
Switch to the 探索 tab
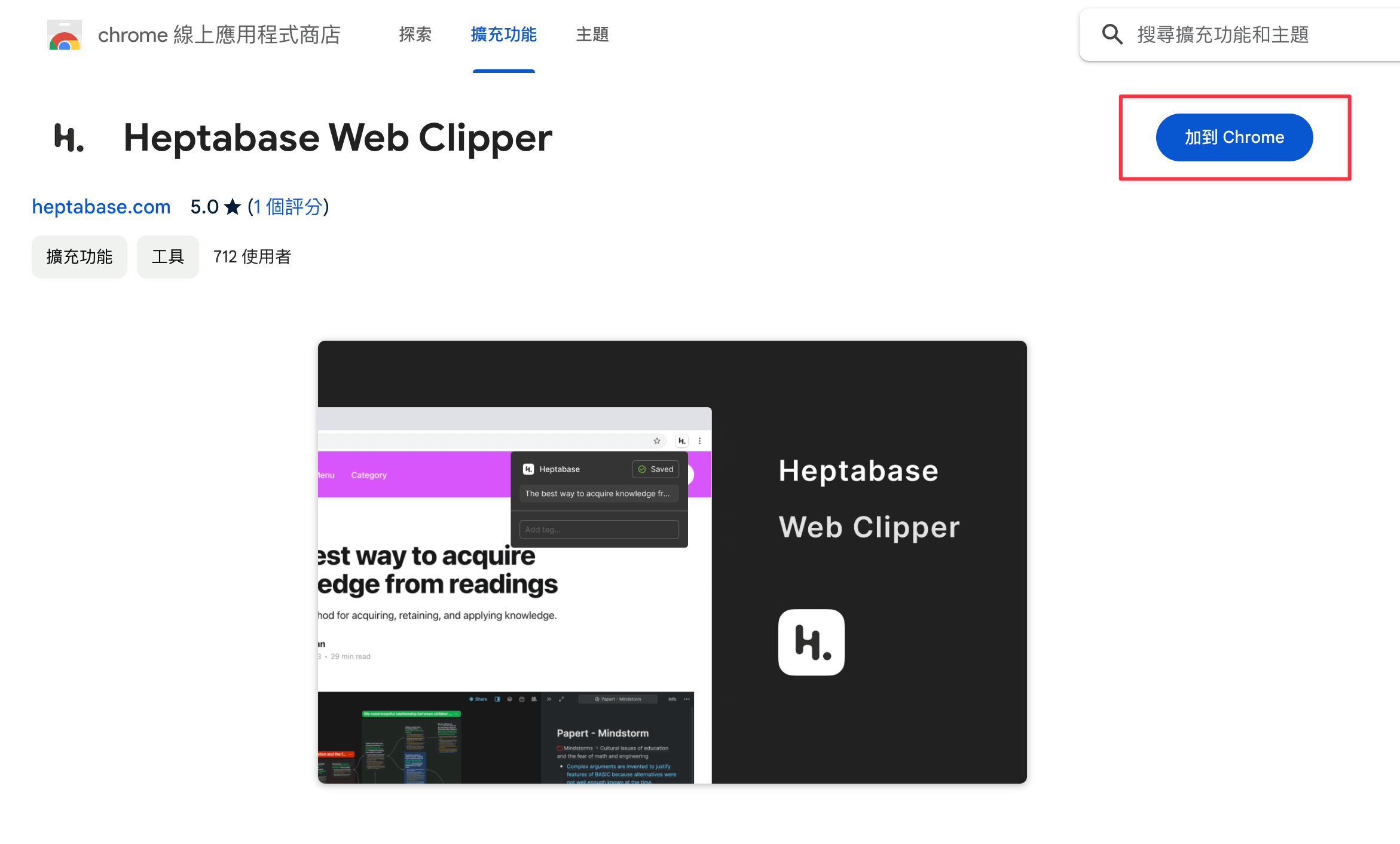[x=415, y=35]
